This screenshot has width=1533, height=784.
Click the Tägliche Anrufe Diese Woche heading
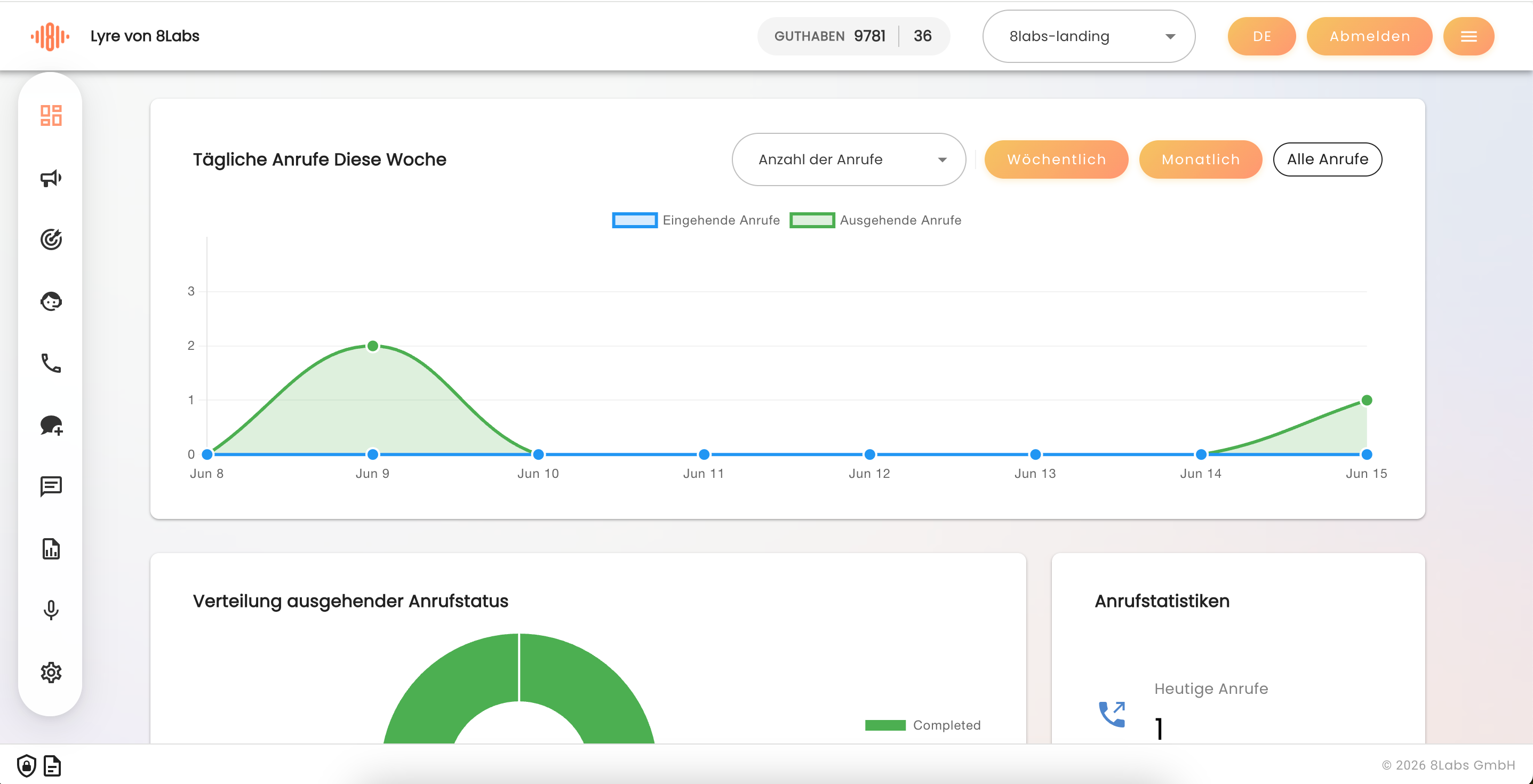[x=320, y=159]
